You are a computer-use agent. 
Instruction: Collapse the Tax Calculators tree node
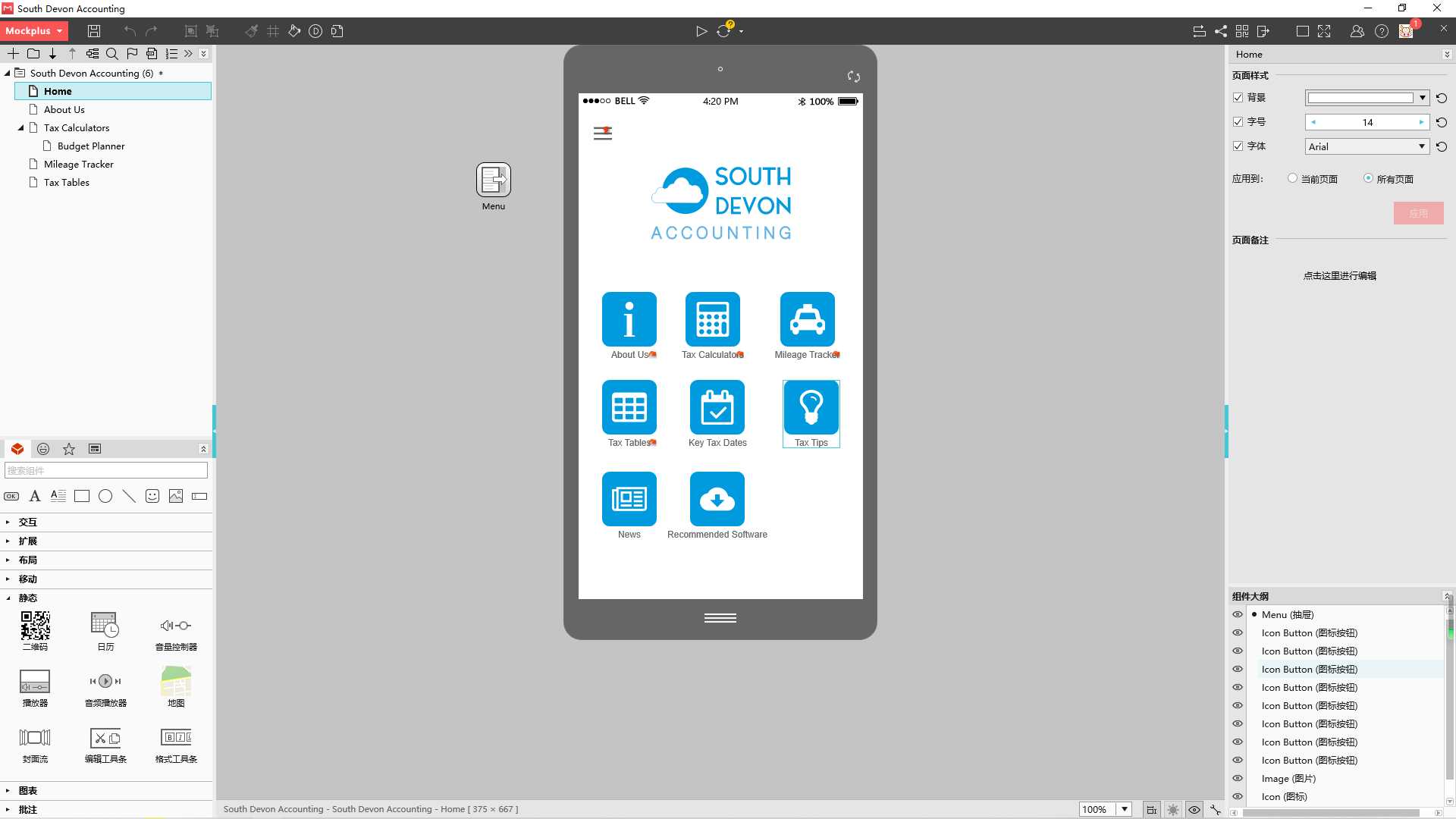click(x=21, y=128)
